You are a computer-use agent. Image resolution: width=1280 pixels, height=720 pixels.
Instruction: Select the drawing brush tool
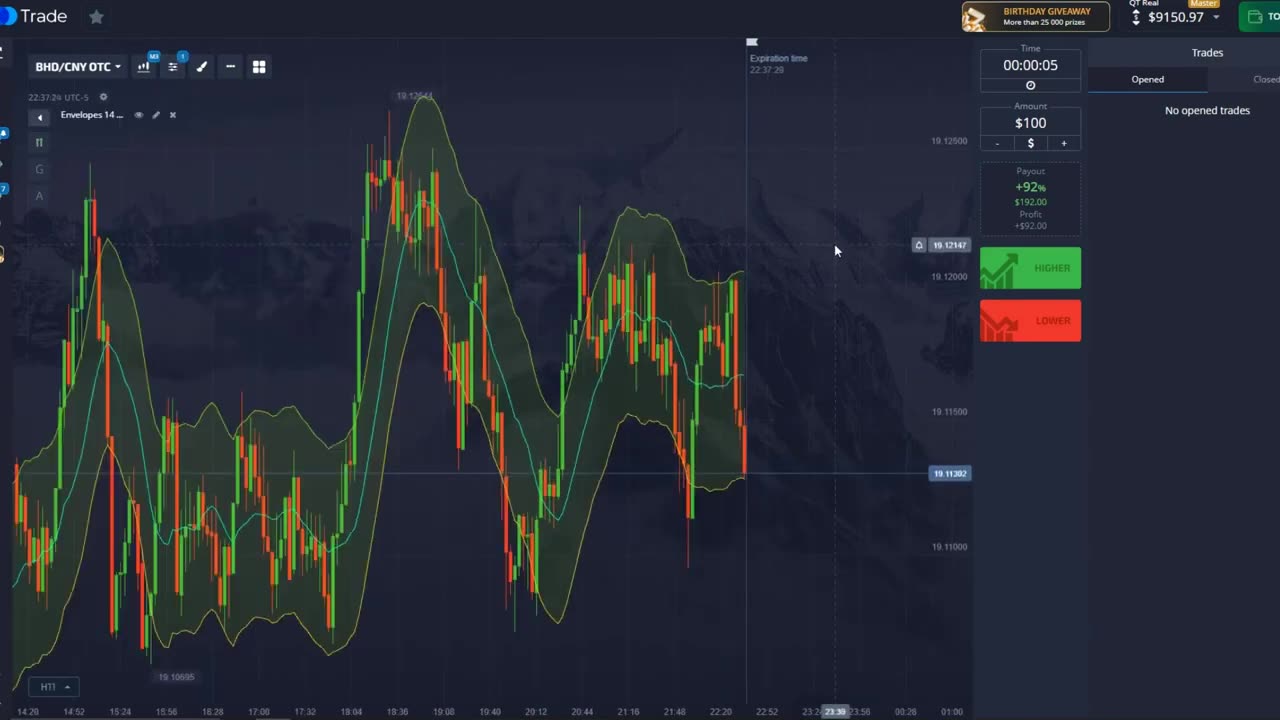coord(202,67)
